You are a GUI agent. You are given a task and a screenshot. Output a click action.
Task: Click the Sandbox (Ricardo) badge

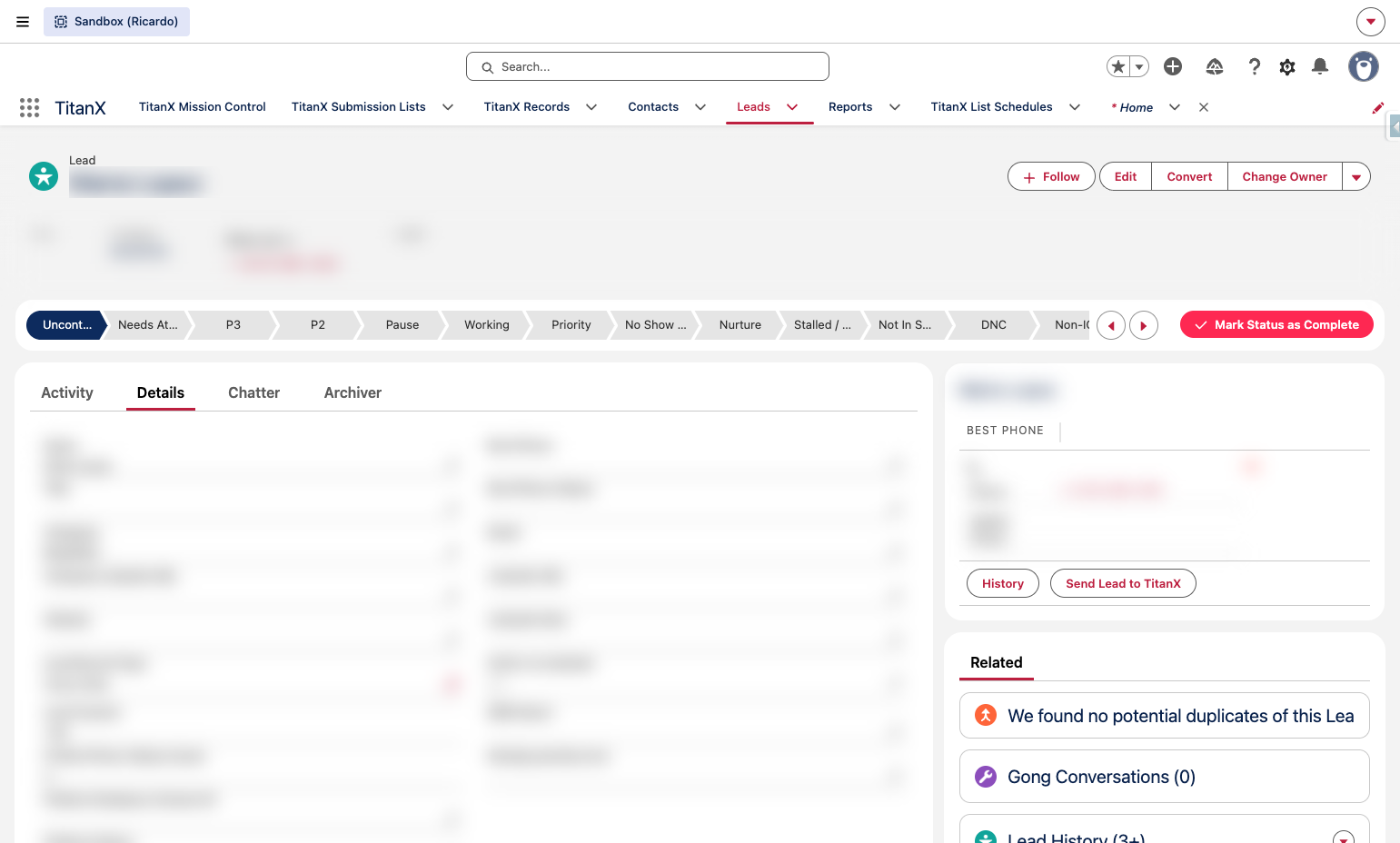[x=116, y=22]
